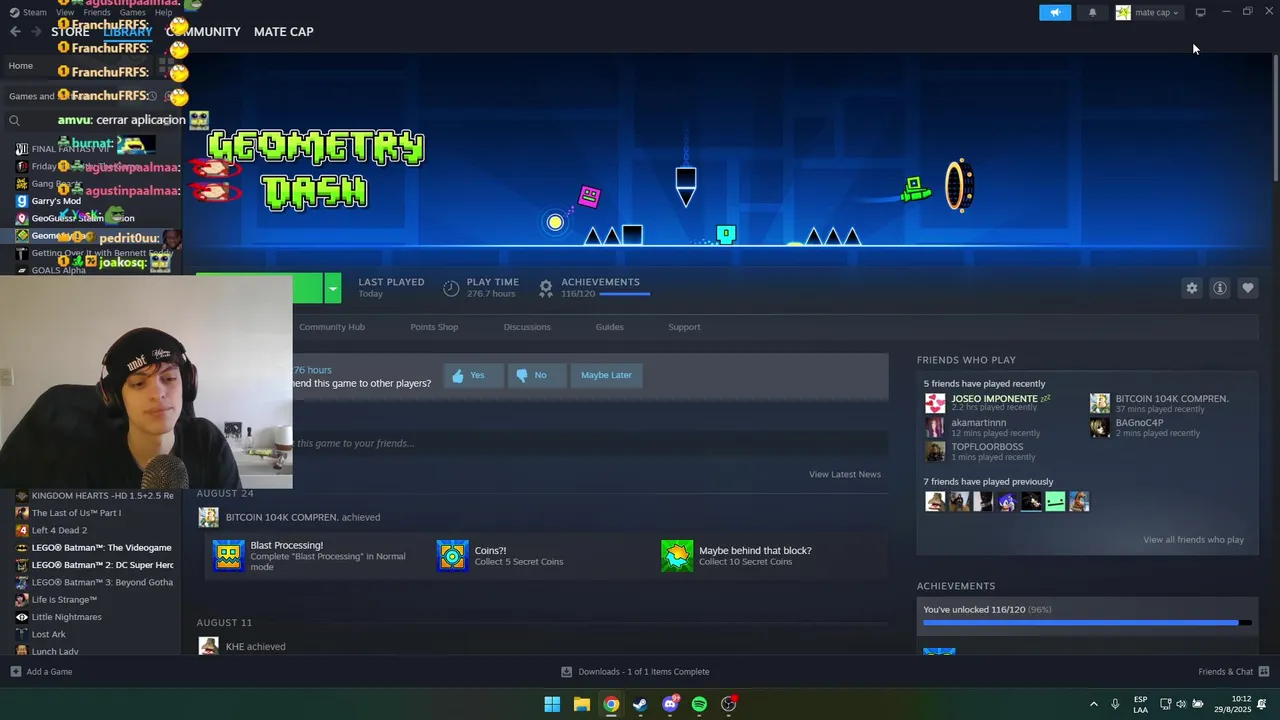
Task: Select Little Nightmares in library list
Action: coord(66,617)
